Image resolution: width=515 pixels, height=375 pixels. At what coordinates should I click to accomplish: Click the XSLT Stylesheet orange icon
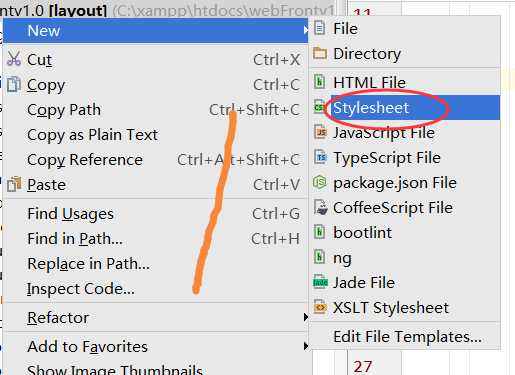point(320,307)
